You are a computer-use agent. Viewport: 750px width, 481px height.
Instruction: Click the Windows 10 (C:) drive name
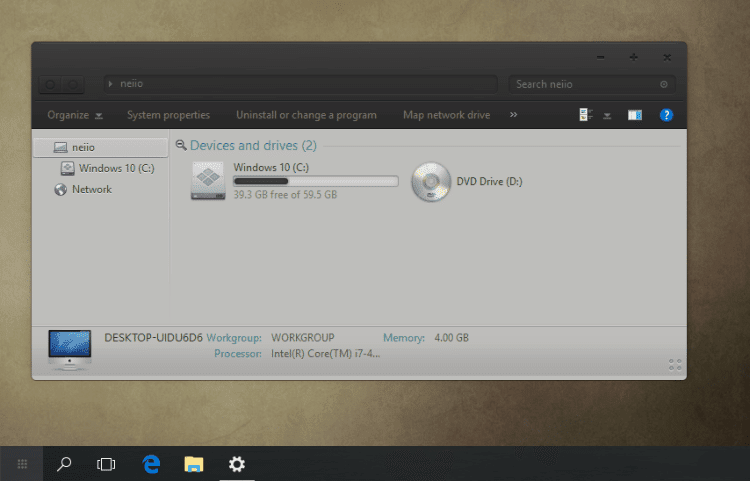tap(271, 167)
